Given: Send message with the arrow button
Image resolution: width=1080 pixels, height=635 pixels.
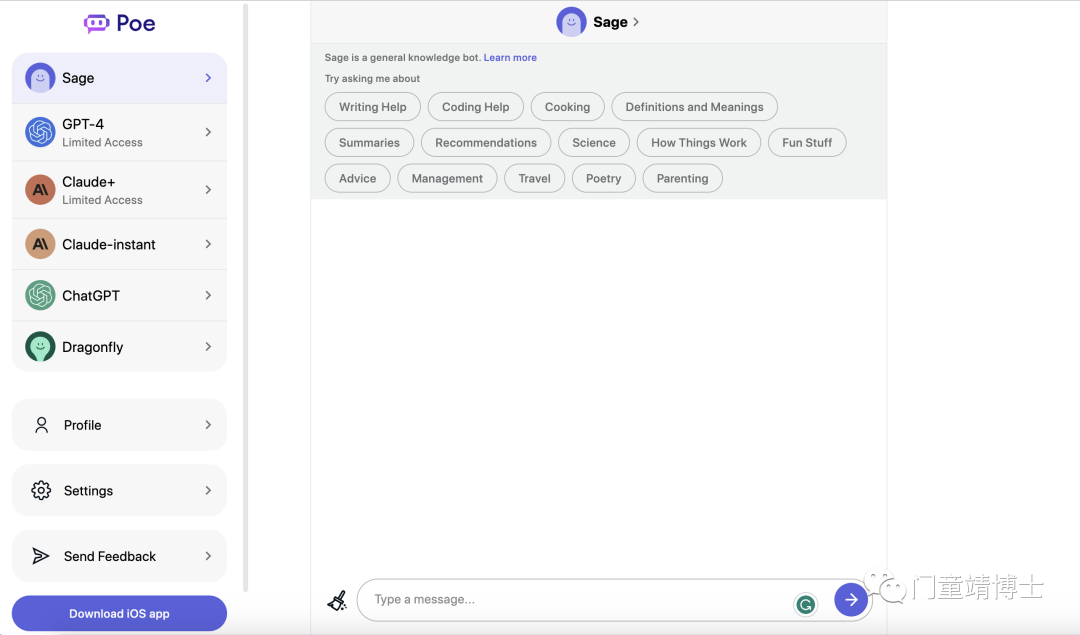Looking at the screenshot, I should 851,599.
